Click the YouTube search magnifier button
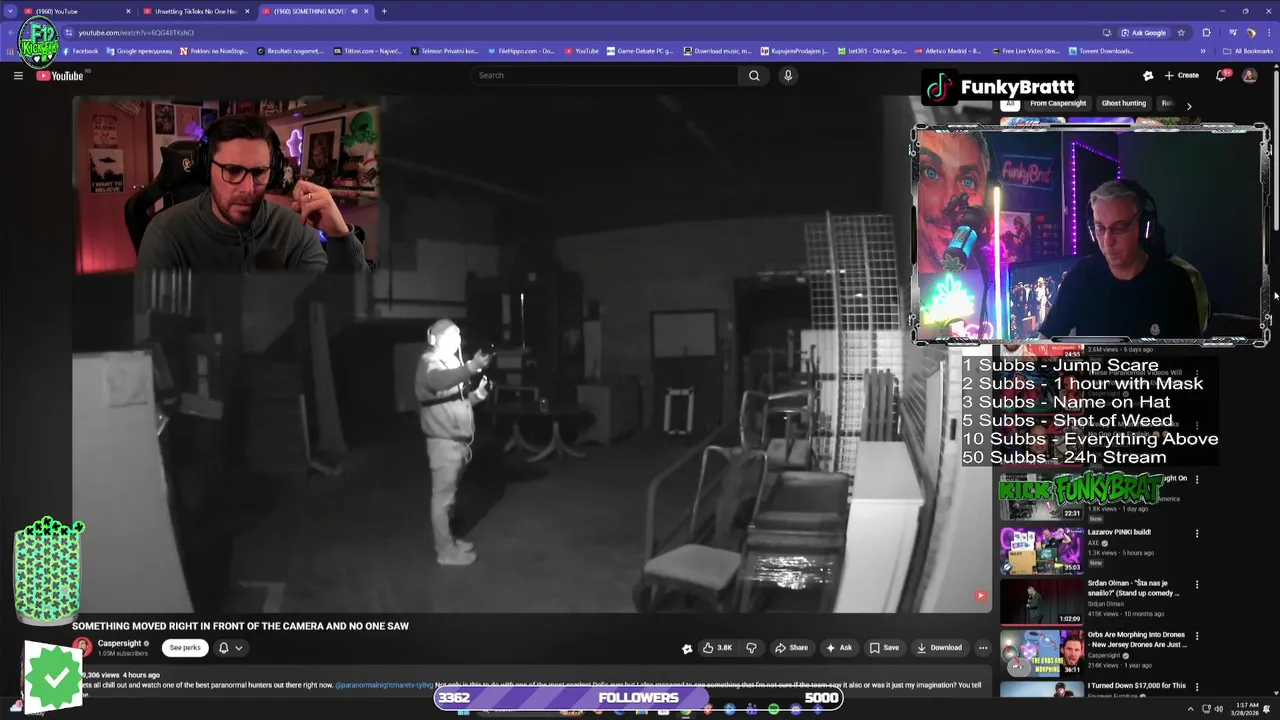Viewport: 1280px width, 720px height. pos(754,75)
